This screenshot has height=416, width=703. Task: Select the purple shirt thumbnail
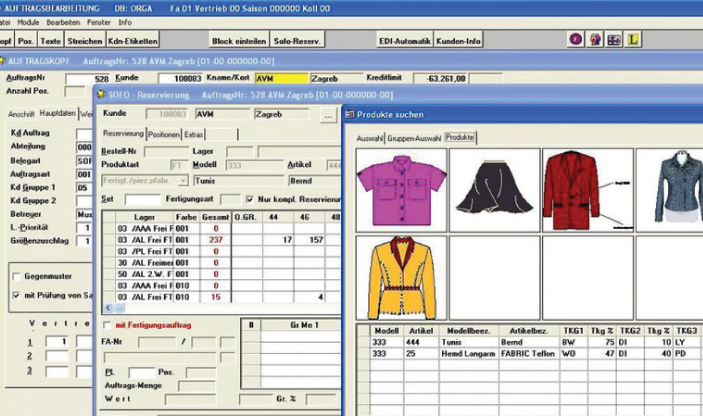[401, 190]
